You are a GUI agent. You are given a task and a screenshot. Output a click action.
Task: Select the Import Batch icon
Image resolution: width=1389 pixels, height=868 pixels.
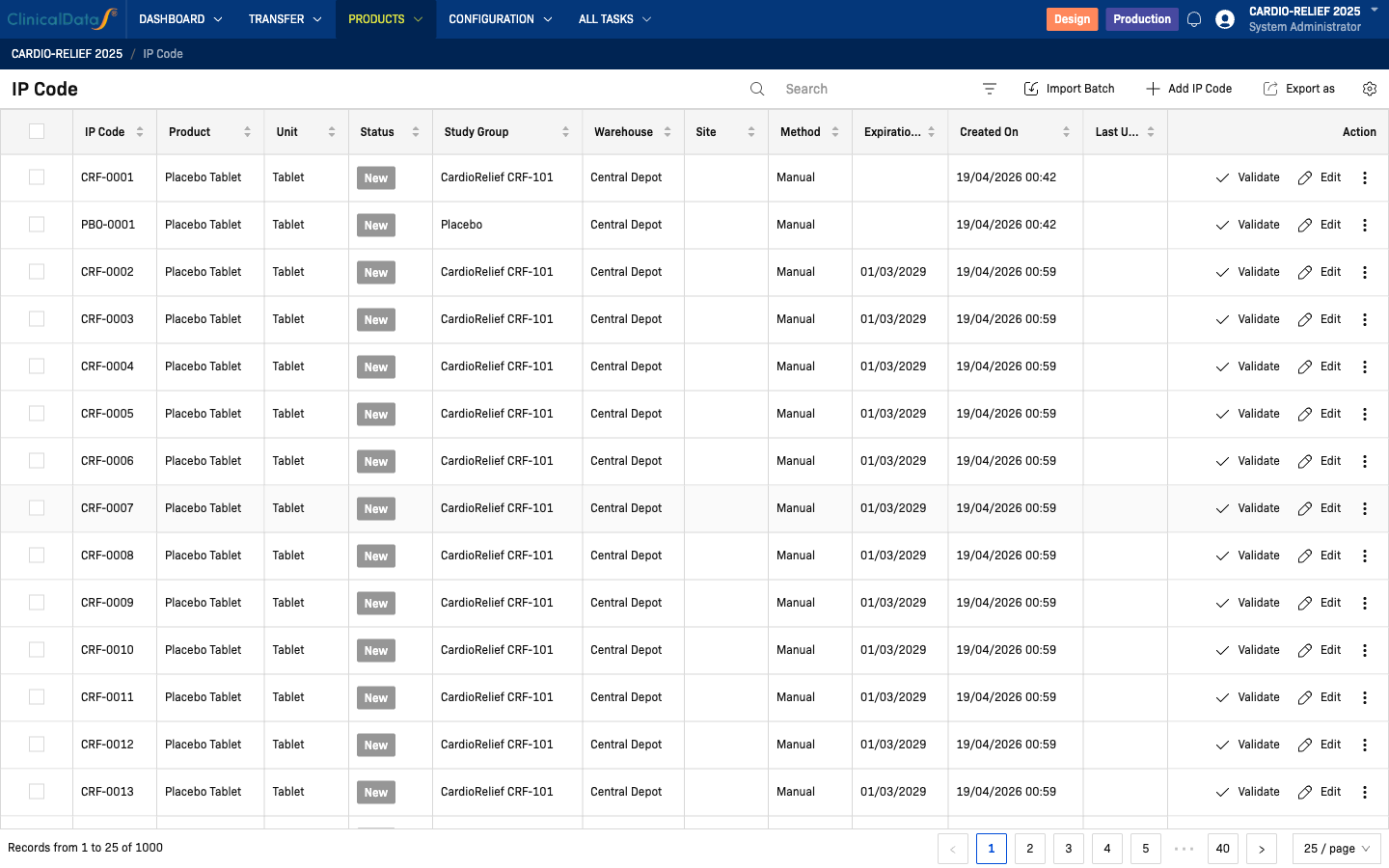click(x=1031, y=89)
